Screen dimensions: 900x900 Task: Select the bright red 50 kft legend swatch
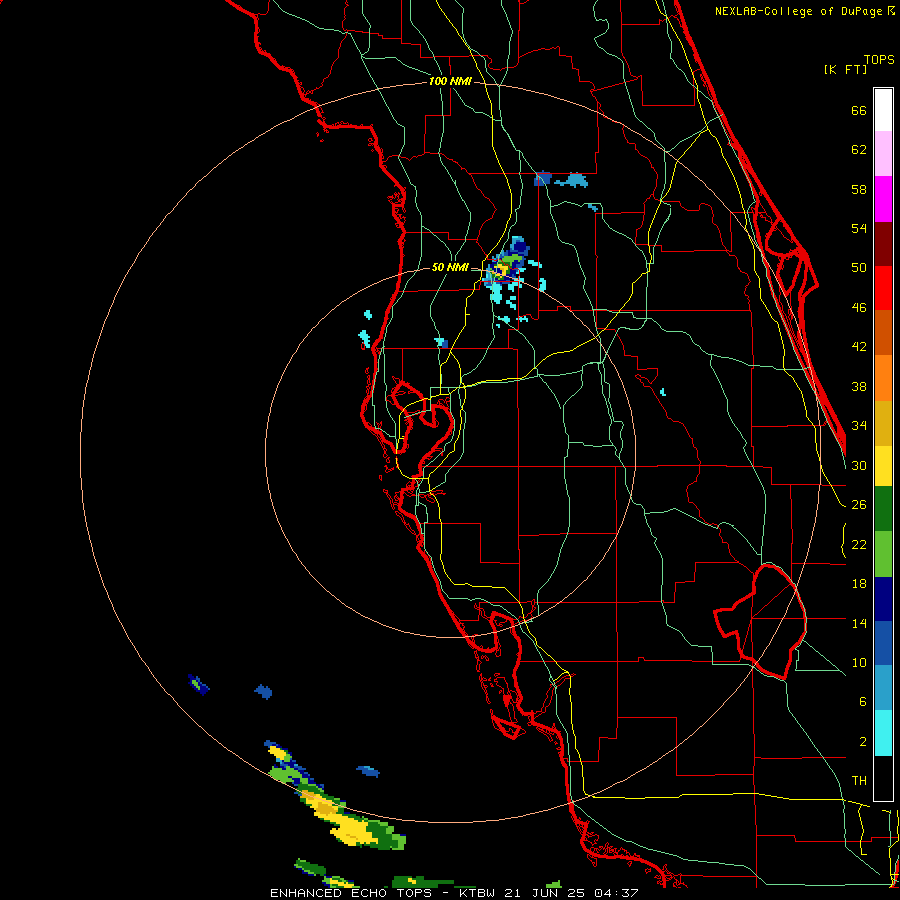883,288
